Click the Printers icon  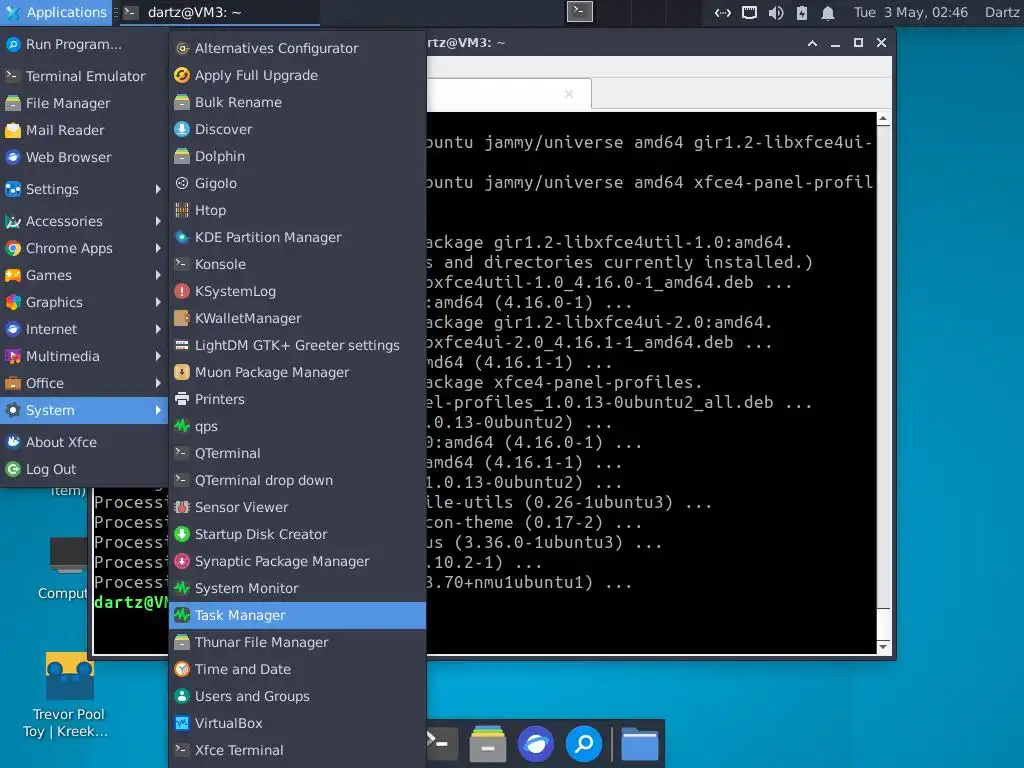tap(182, 399)
